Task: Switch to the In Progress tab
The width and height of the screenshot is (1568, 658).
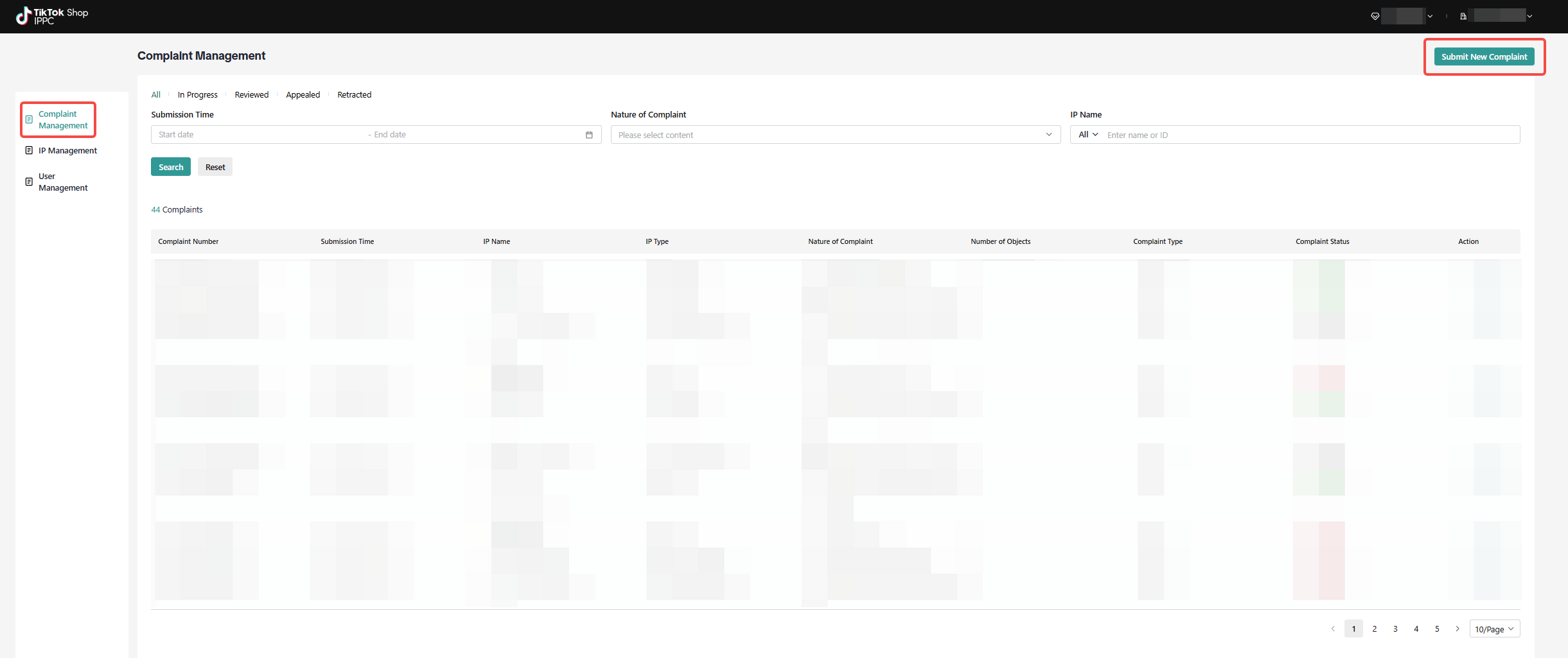Action: (197, 95)
